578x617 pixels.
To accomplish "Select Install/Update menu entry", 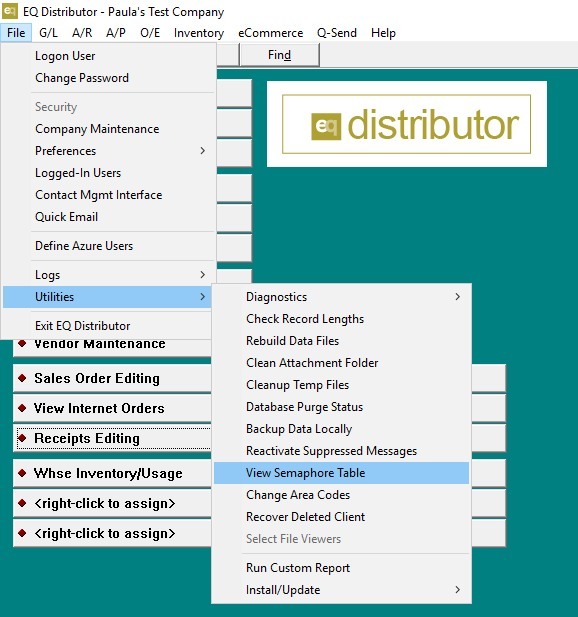I will click(x=341, y=590).
